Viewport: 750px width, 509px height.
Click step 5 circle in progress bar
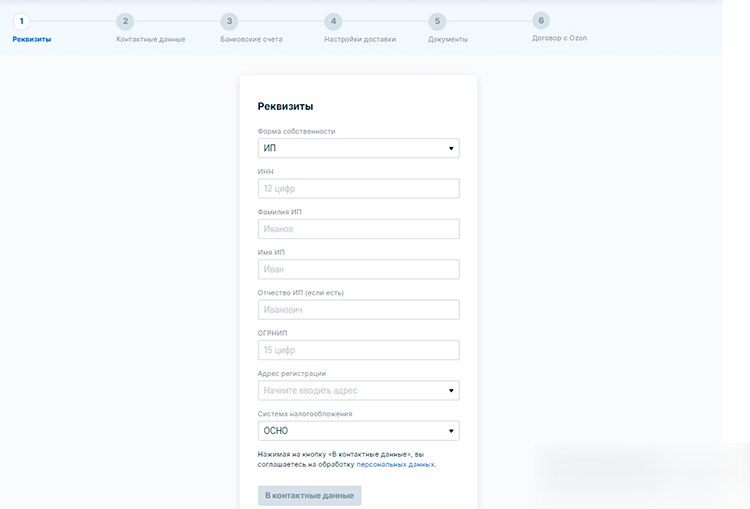click(437, 21)
